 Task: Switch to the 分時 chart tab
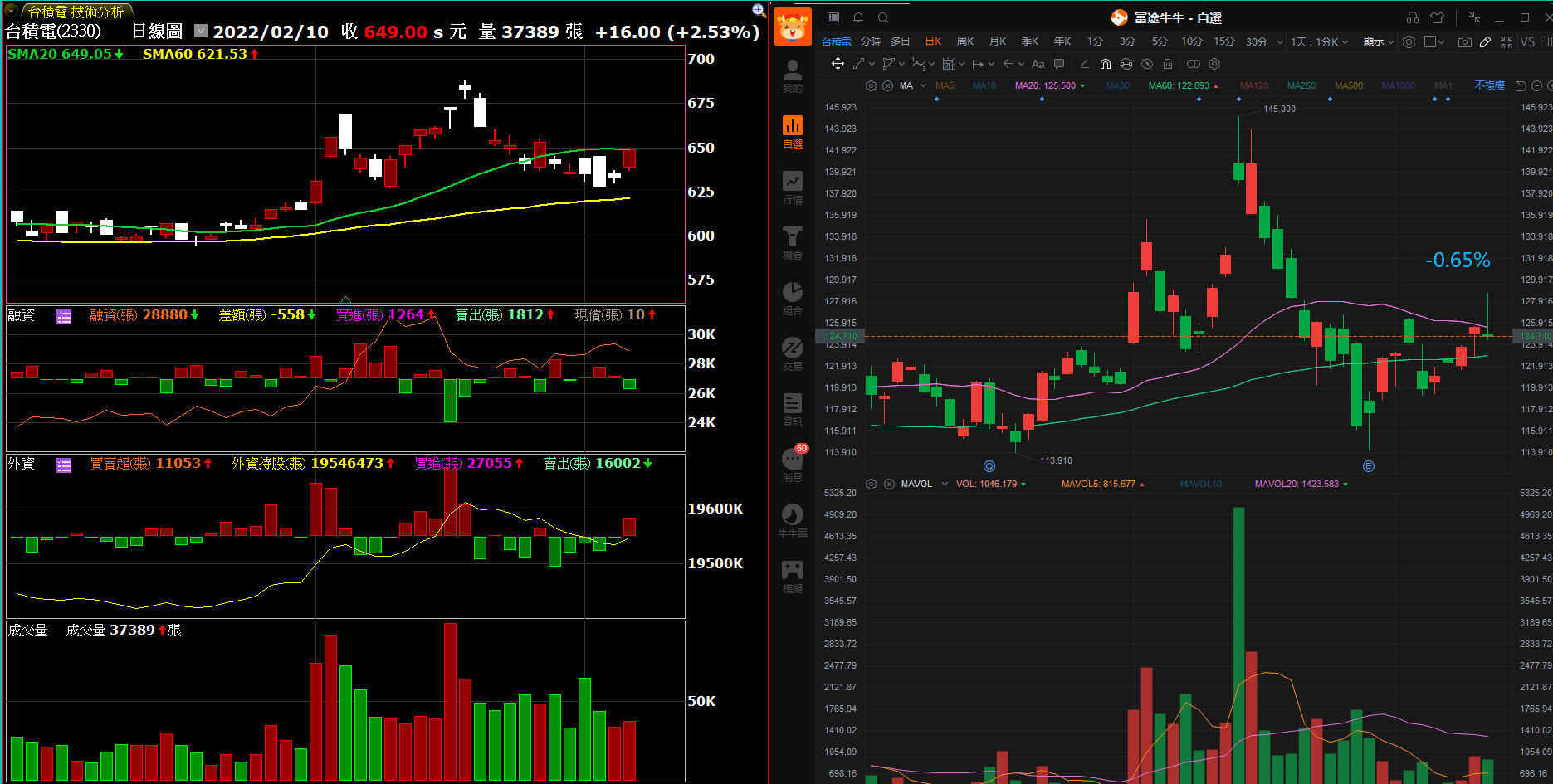(x=871, y=41)
